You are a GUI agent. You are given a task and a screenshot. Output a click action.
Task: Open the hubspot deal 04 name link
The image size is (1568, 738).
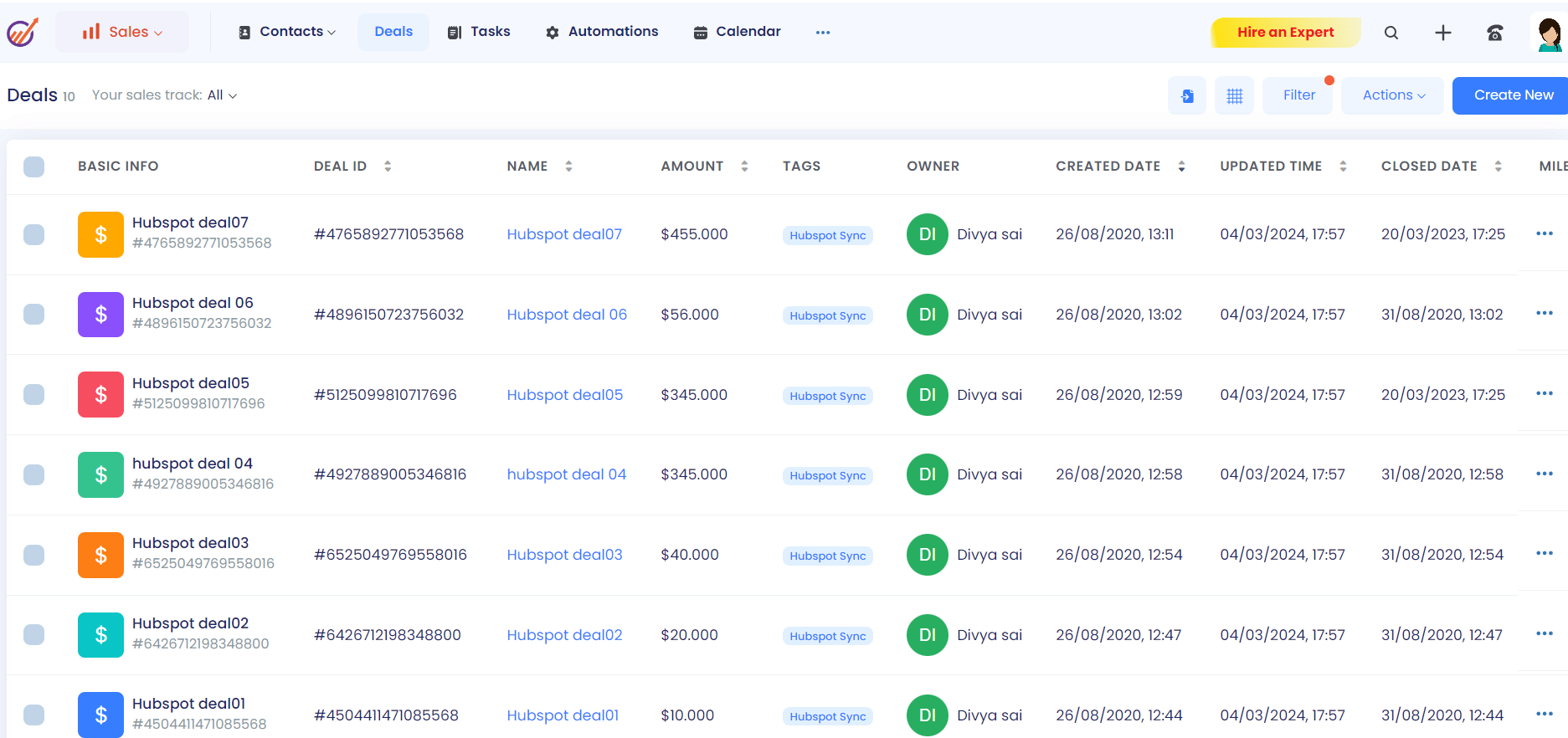click(566, 474)
